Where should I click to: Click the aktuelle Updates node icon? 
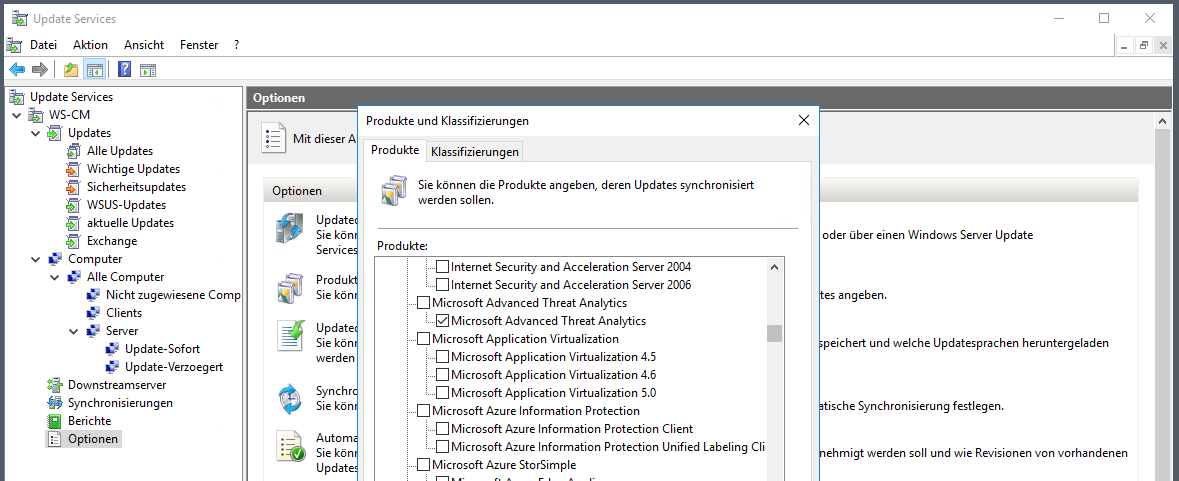73,223
